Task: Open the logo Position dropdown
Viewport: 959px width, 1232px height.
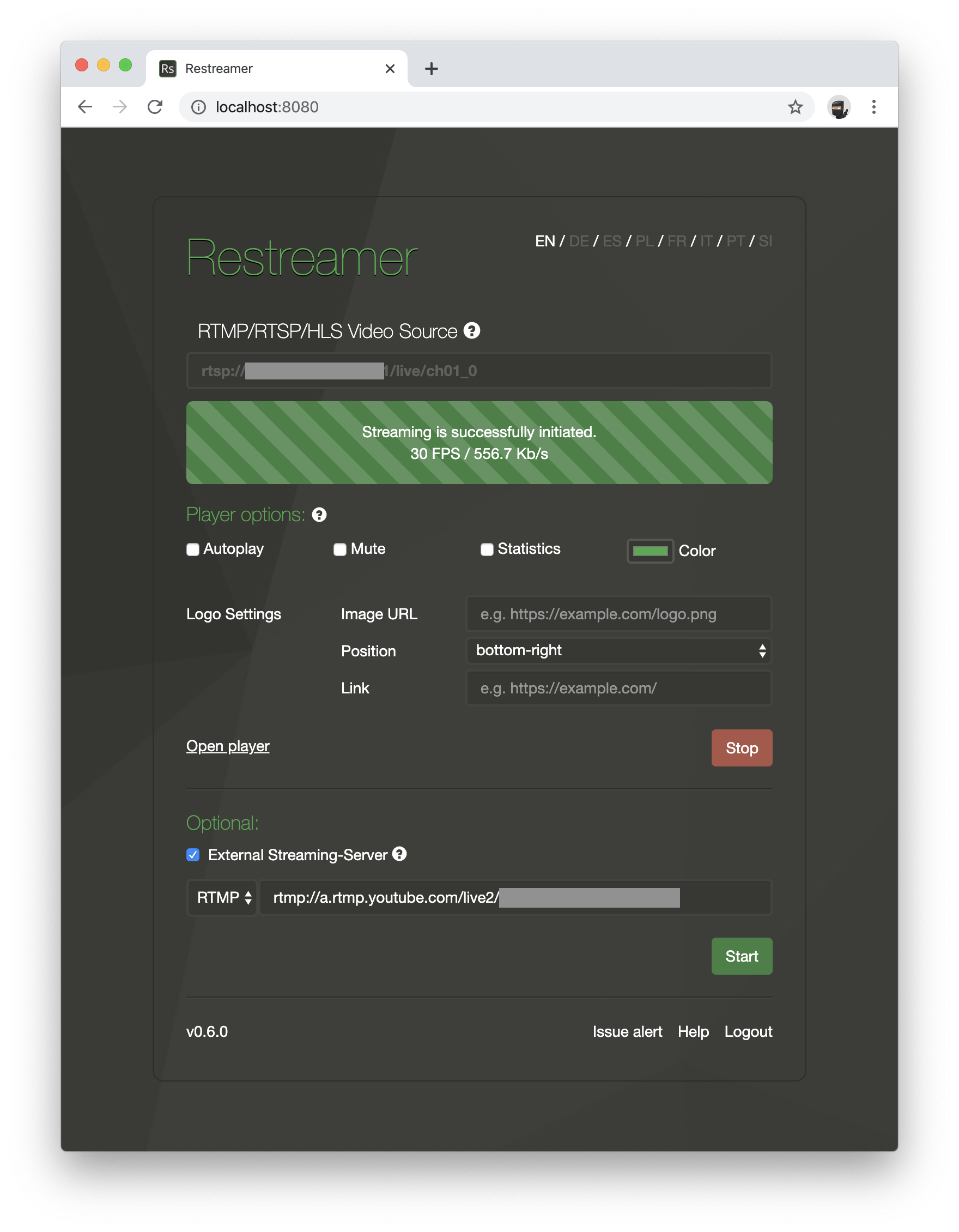Action: coord(618,650)
